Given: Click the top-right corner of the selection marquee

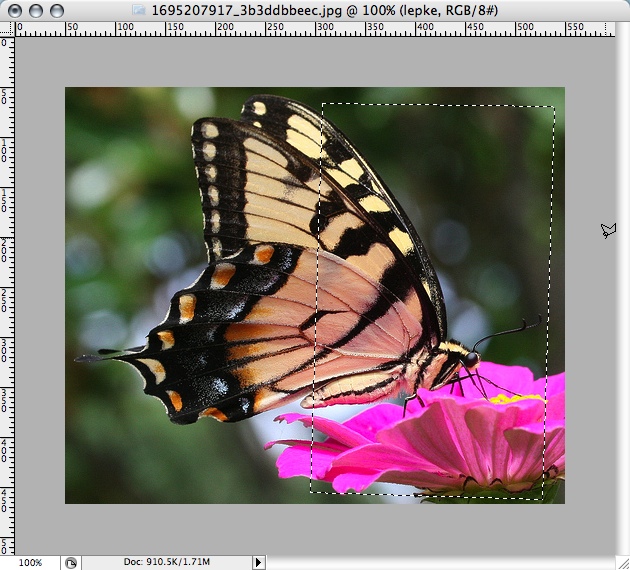Looking at the screenshot, I should [553, 107].
